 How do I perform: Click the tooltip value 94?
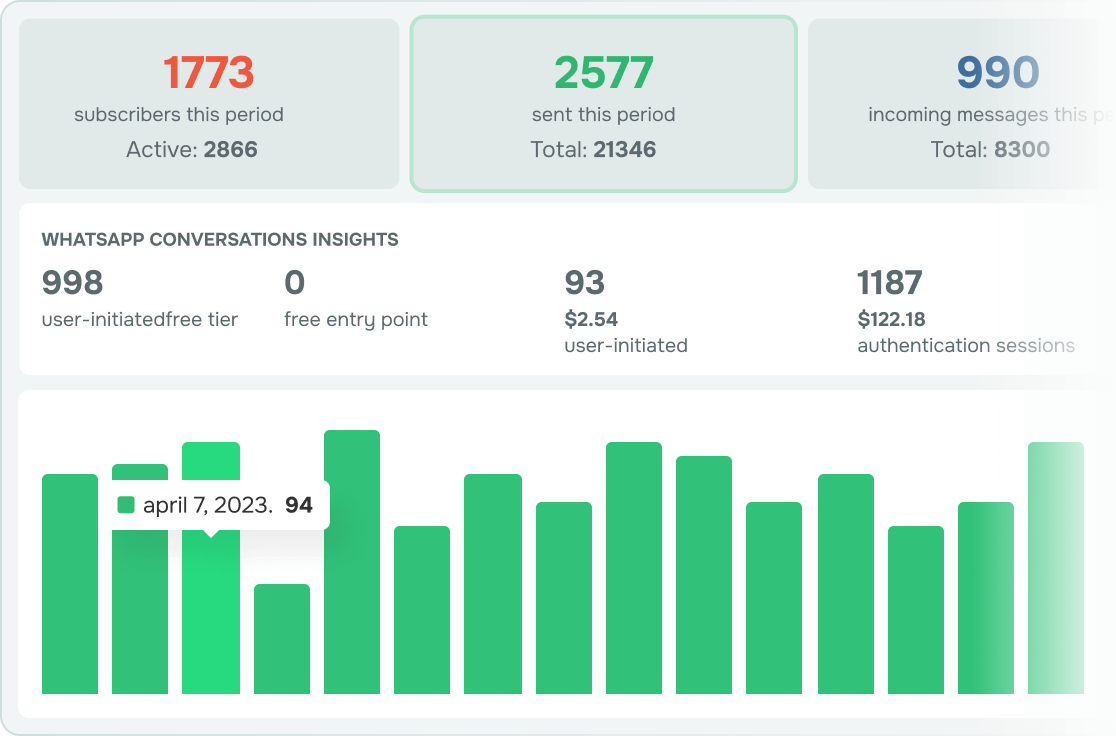[x=299, y=505]
